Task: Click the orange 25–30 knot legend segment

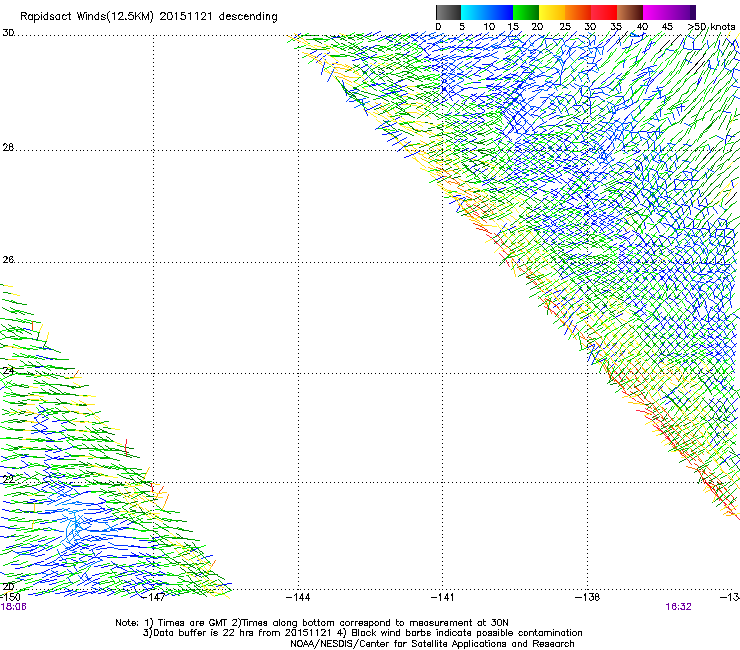Action: (x=578, y=12)
